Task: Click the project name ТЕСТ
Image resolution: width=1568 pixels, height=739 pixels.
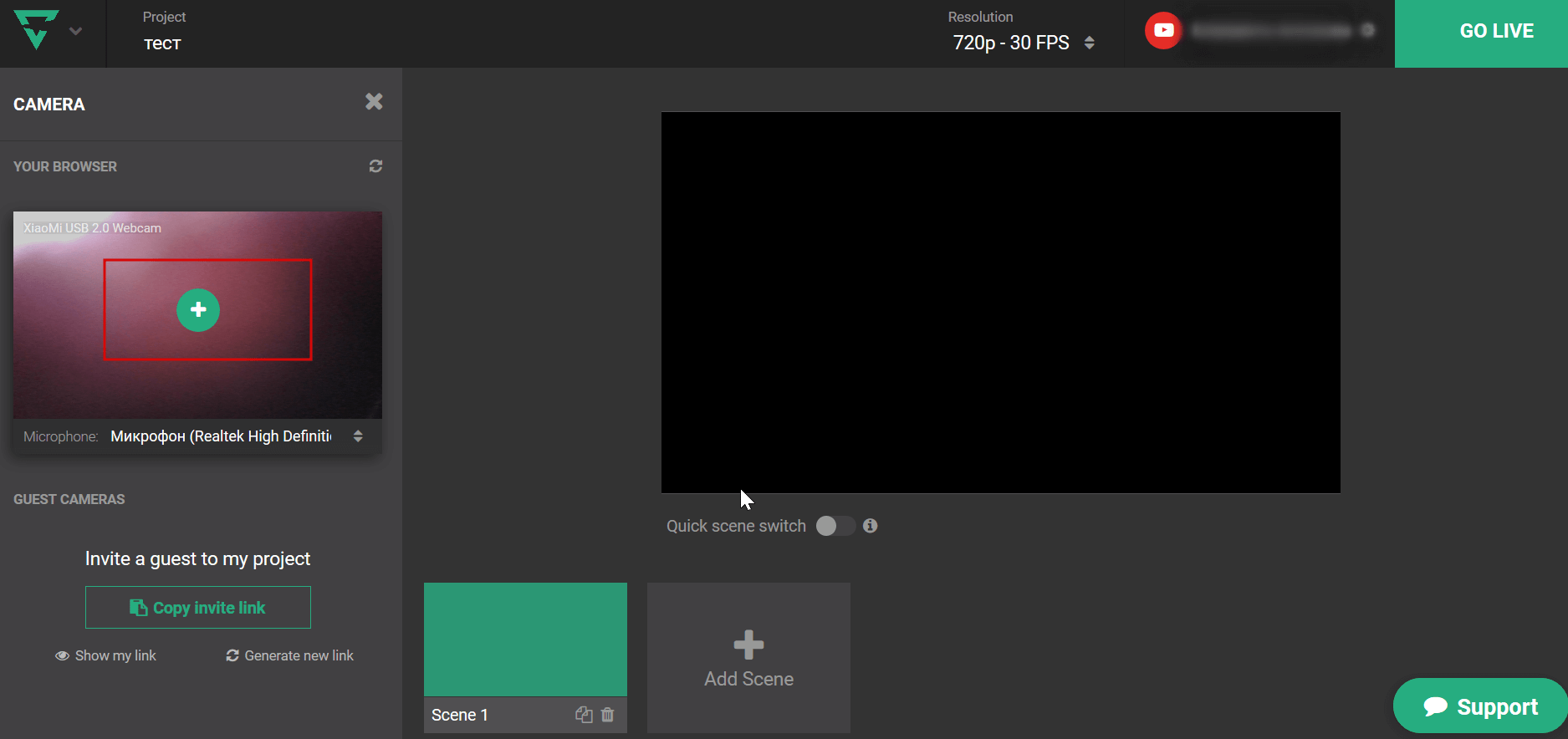Action: 162,44
